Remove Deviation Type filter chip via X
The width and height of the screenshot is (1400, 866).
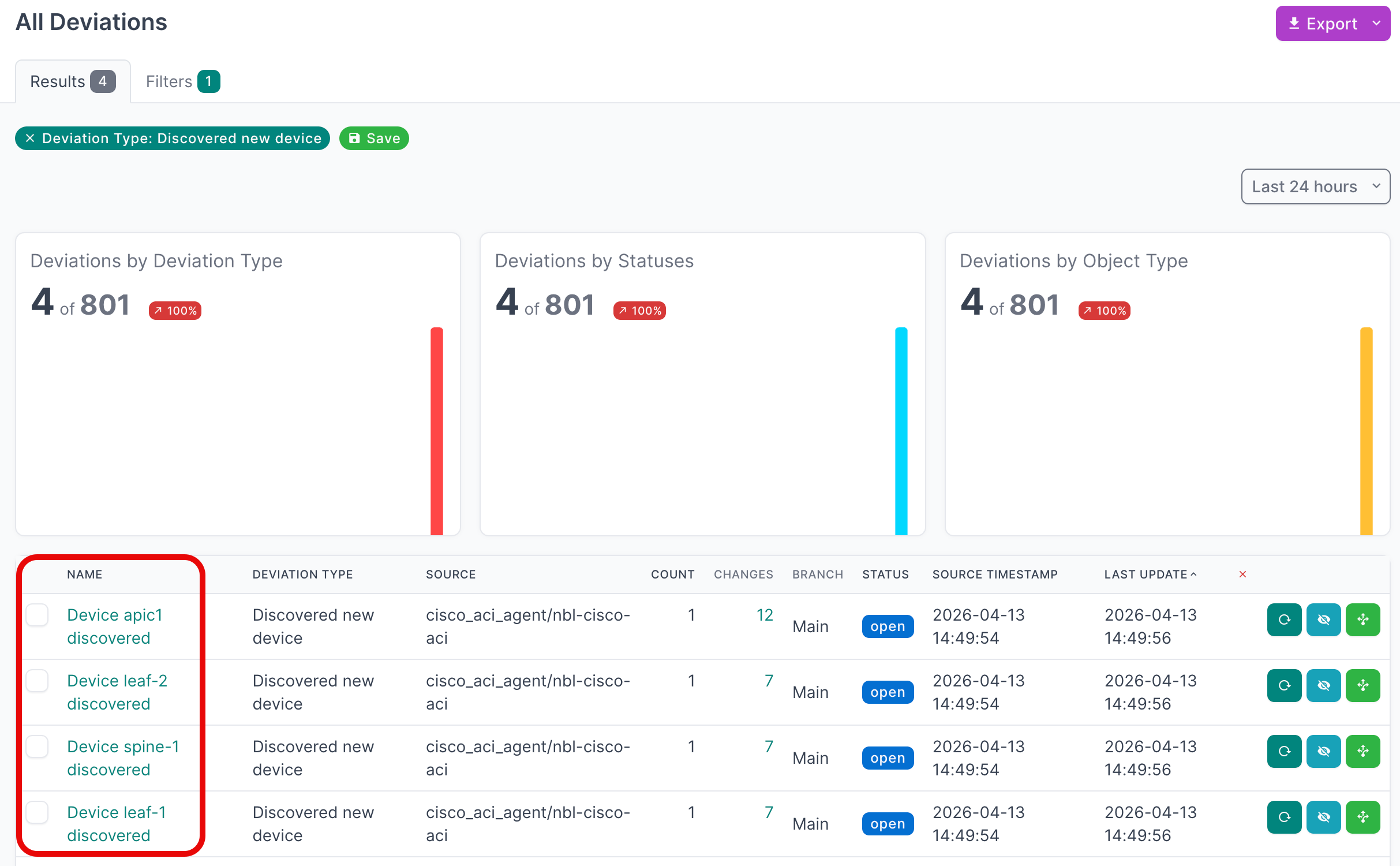pos(30,139)
